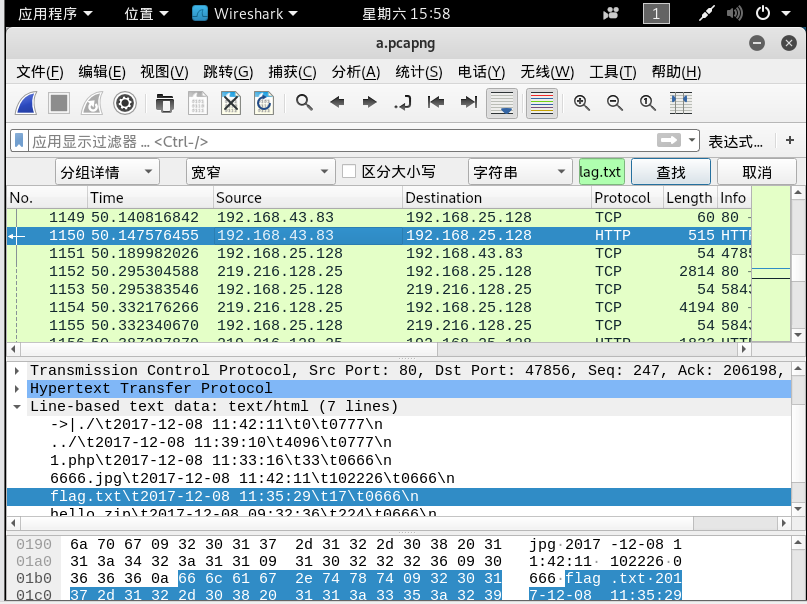
Task: Zoom in on packet text
Action: pyautogui.click(x=582, y=103)
